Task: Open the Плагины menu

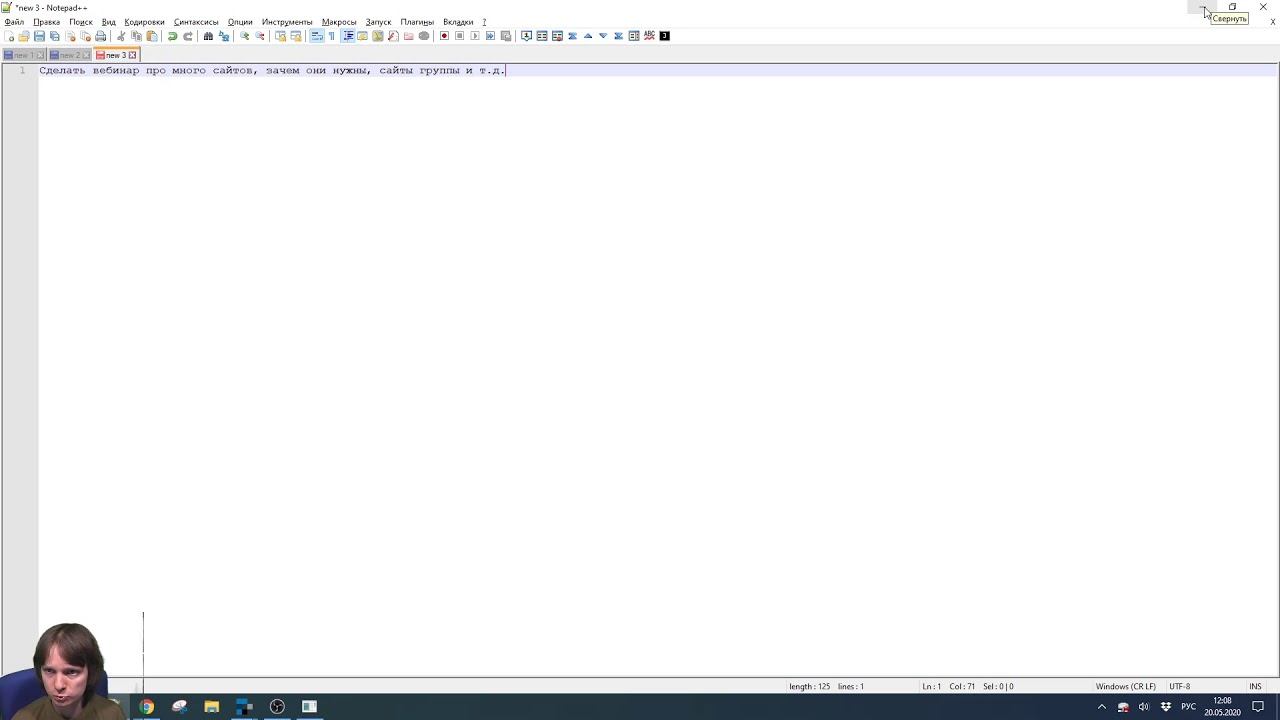Action: [x=417, y=22]
